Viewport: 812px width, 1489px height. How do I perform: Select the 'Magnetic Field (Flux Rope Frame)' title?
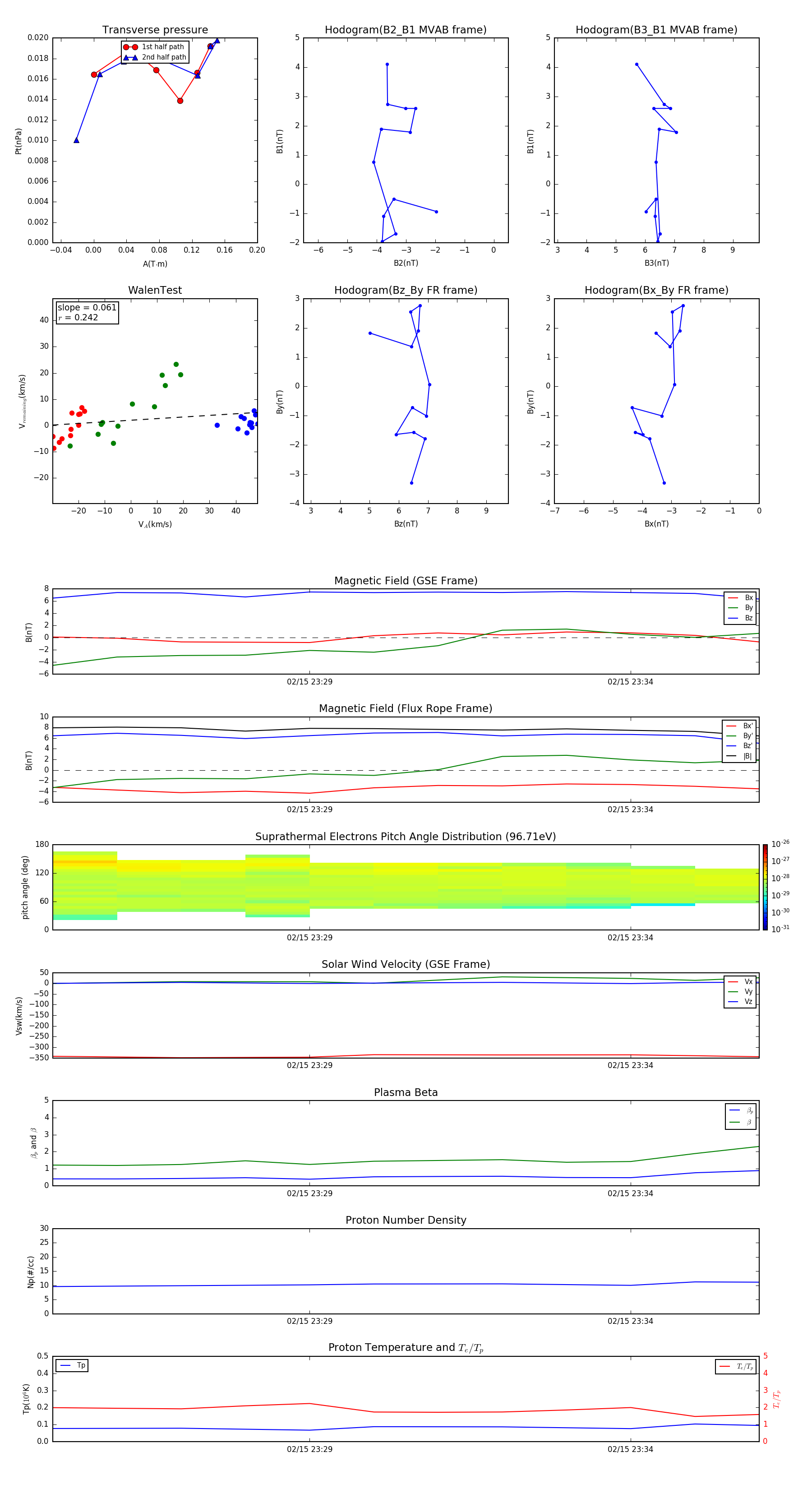[x=406, y=709]
